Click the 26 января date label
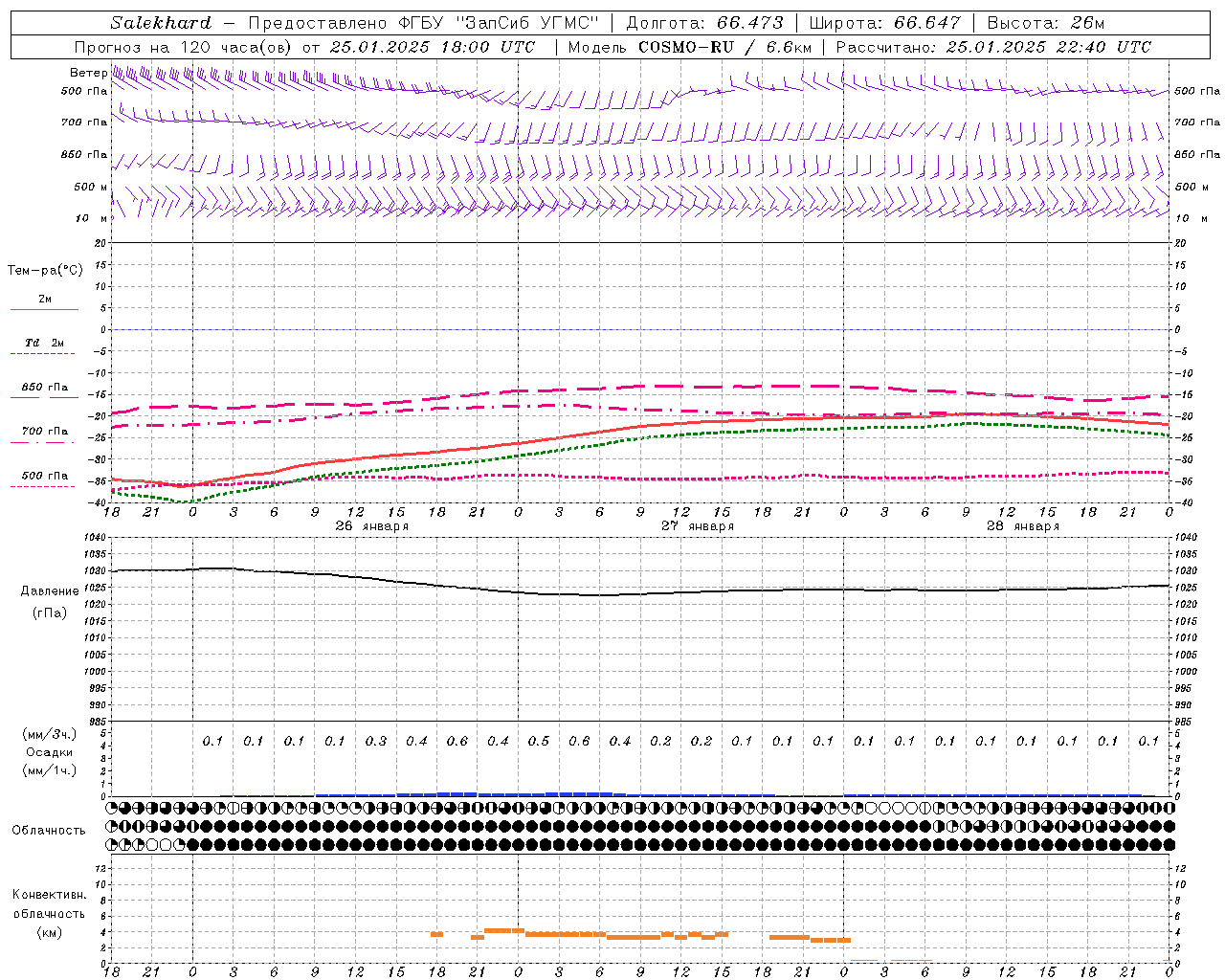The image size is (1225, 980). point(372,526)
